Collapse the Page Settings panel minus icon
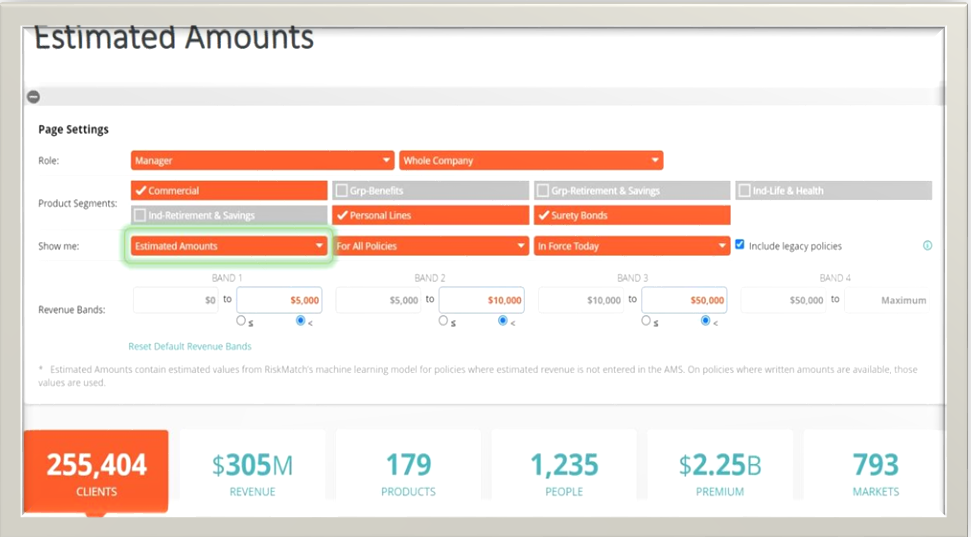The width and height of the screenshot is (971, 537). pyautogui.click(x=33, y=97)
